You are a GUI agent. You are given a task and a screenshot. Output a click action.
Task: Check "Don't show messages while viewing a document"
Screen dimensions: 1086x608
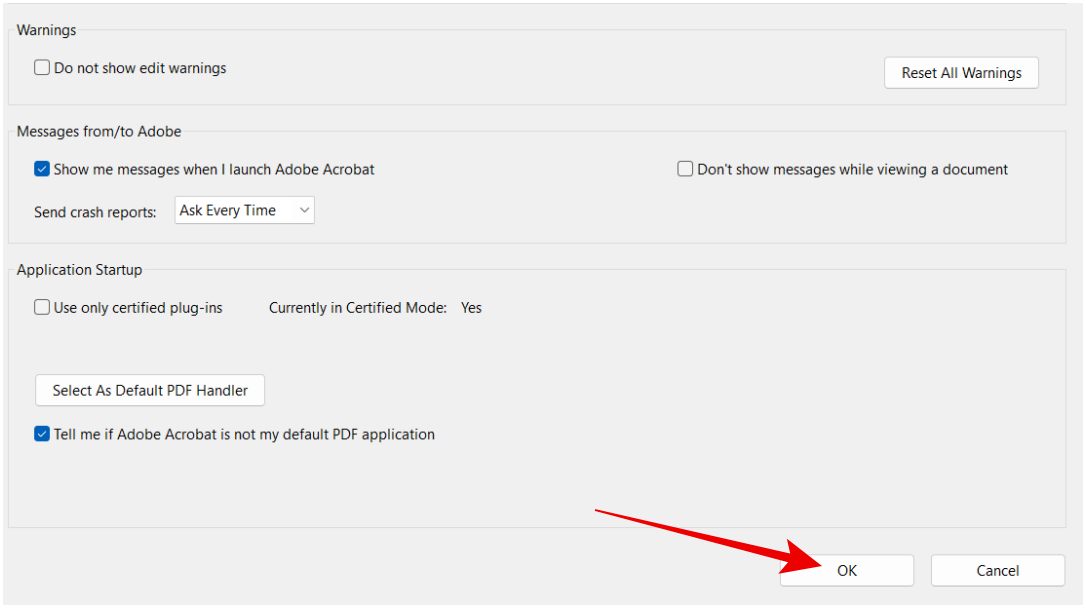(684, 169)
